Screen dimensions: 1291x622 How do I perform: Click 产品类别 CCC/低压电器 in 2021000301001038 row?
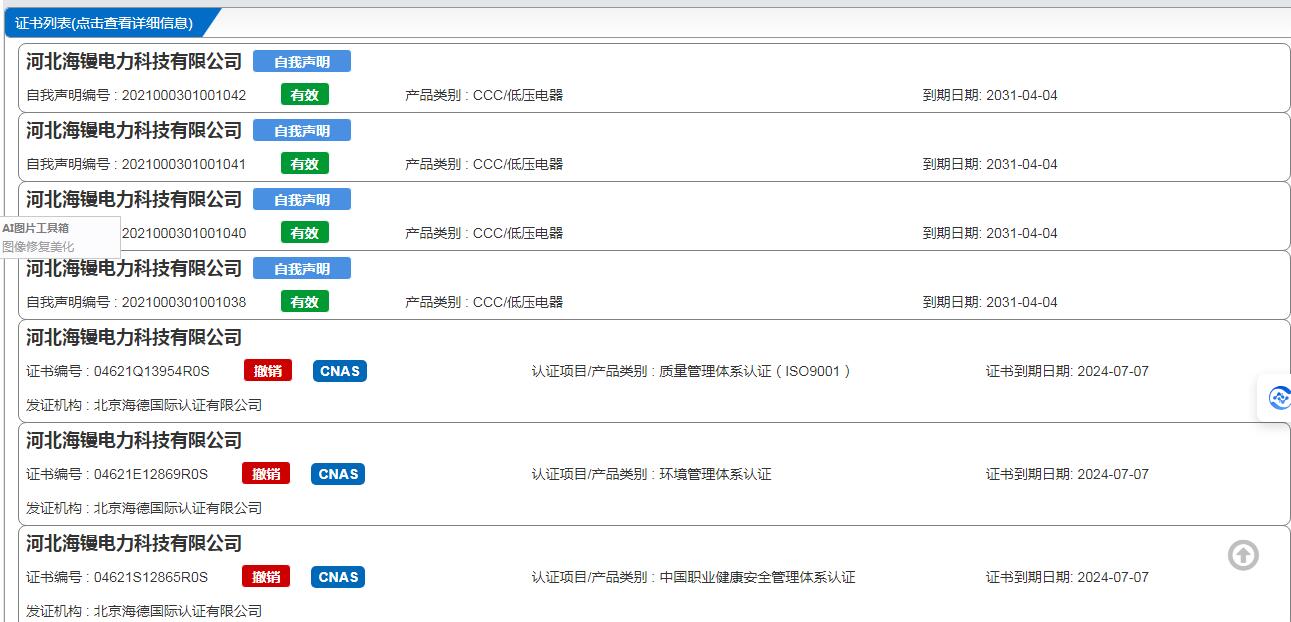(x=484, y=303)
